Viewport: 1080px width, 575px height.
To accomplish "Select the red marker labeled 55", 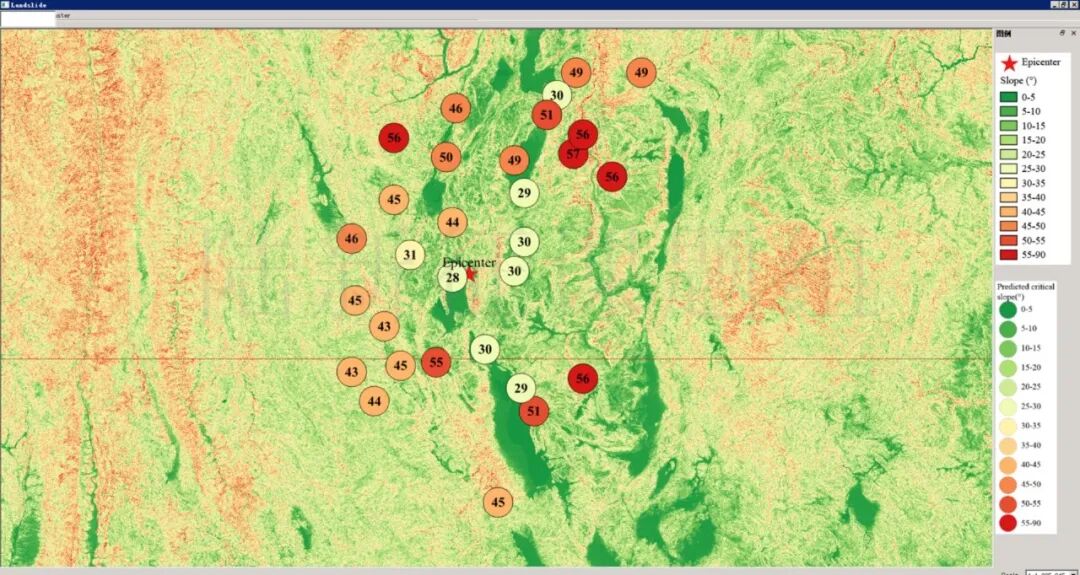I will point(436,362).
